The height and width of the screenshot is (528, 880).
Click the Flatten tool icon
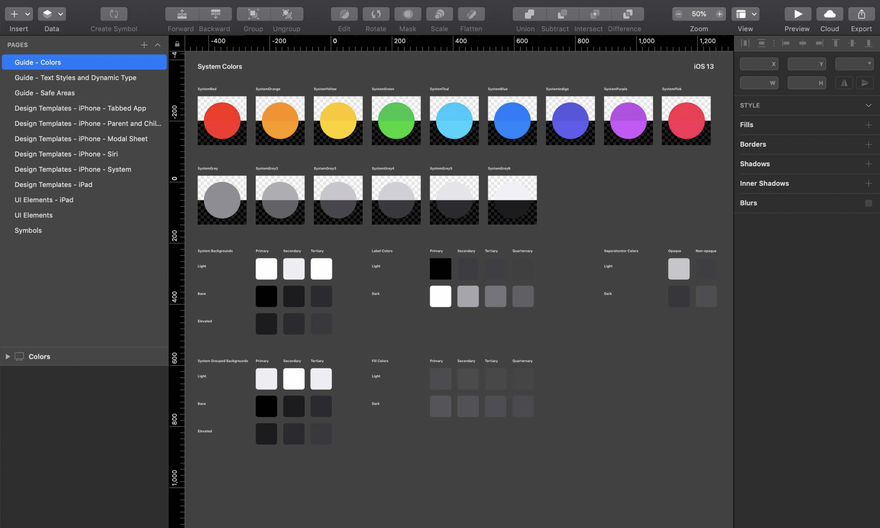click(x=471, y=14)
